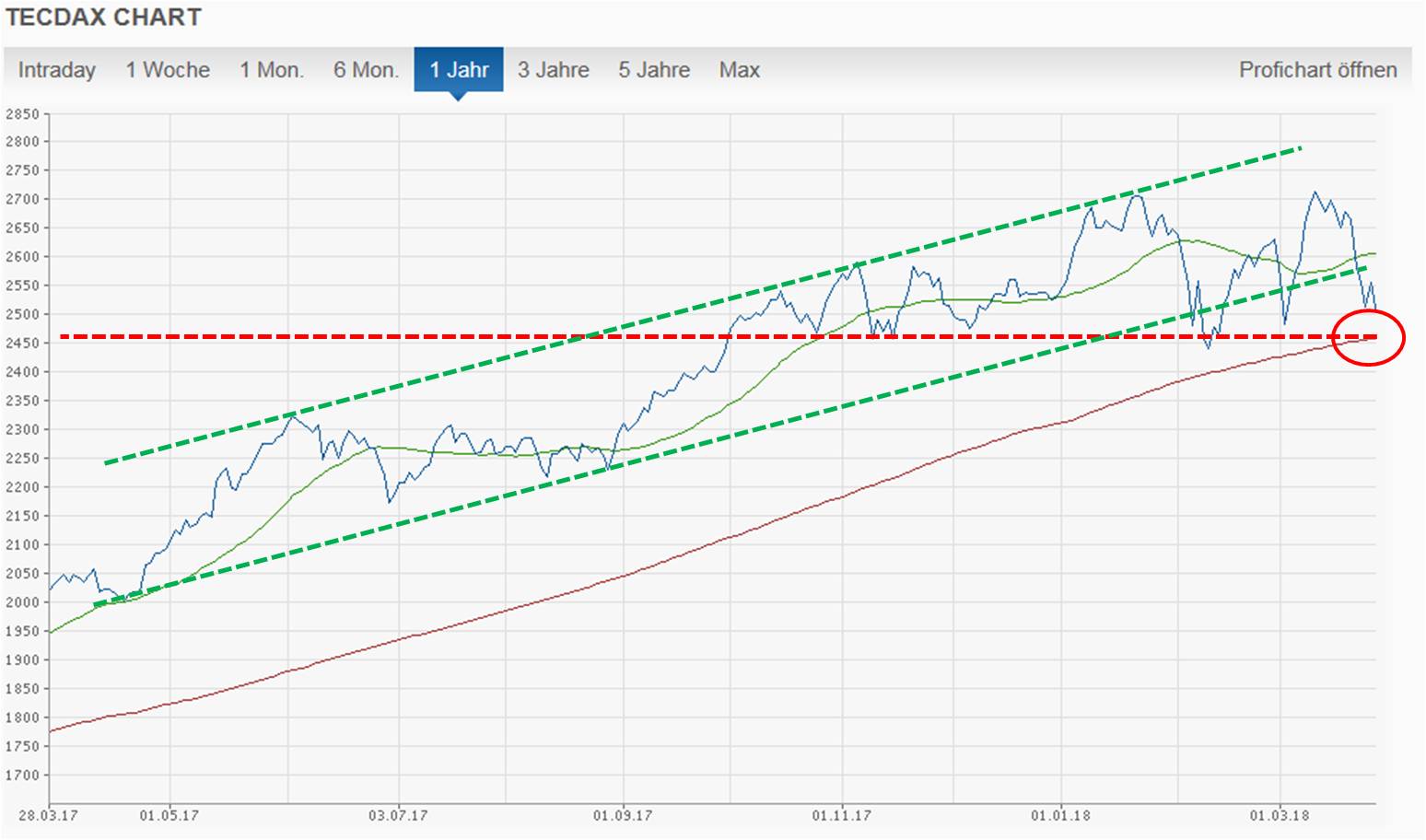The height and width of the screenshot is (840, 1426).
Task: Click the 01.11.17 date label
Action: point(842,816)
